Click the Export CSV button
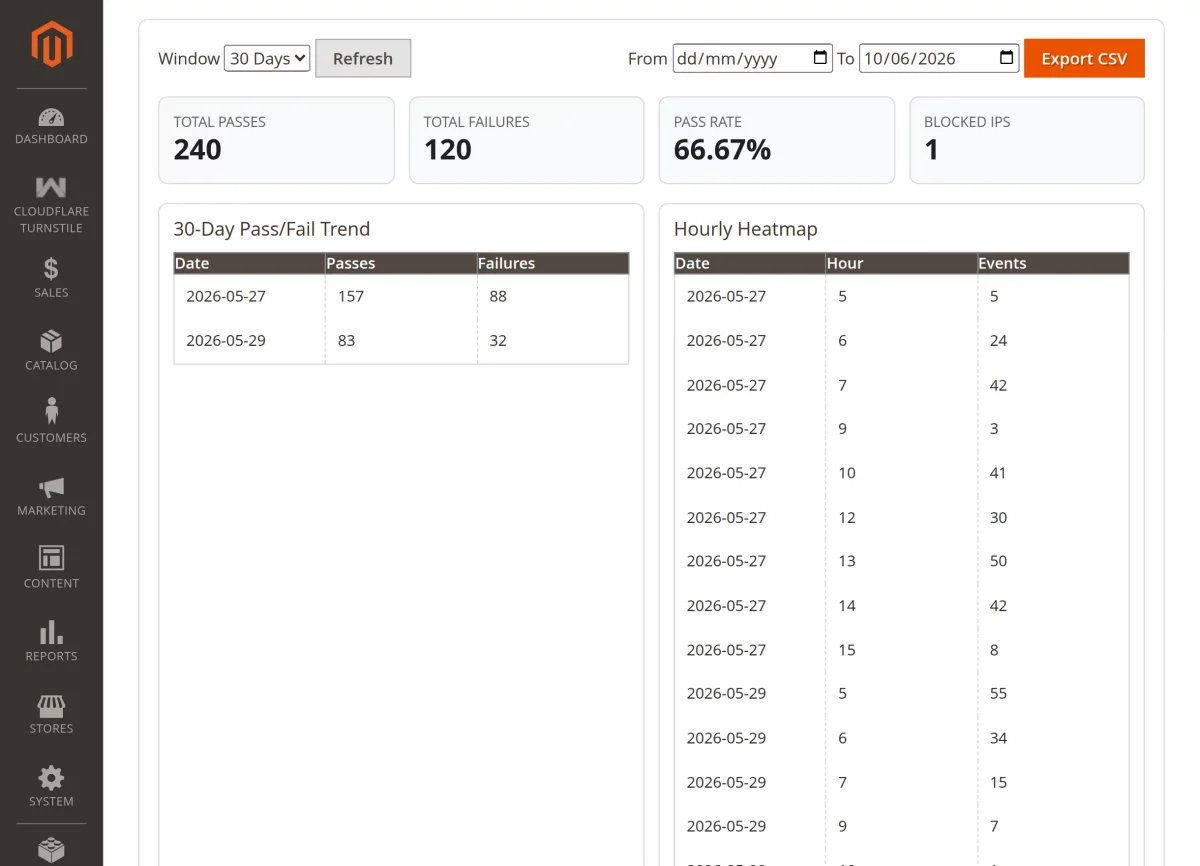The image size is (1200, 866). [1084, 58]
